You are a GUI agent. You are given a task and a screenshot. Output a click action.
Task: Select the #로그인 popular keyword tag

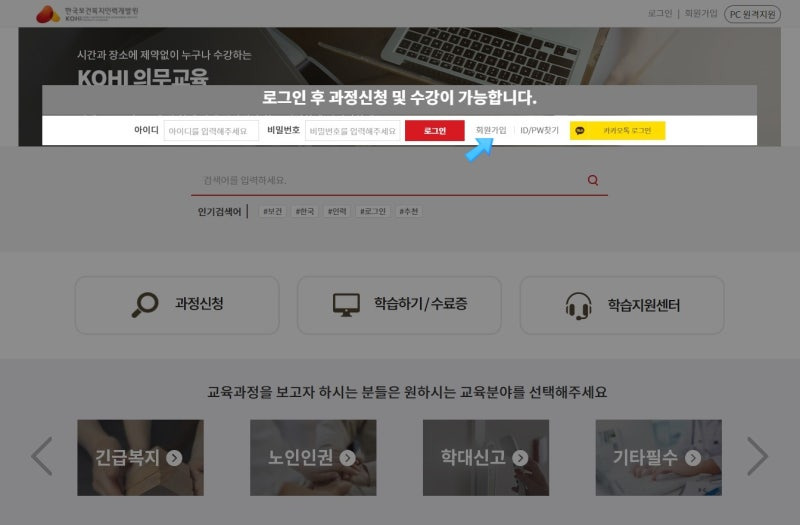[x=372, y=211]
